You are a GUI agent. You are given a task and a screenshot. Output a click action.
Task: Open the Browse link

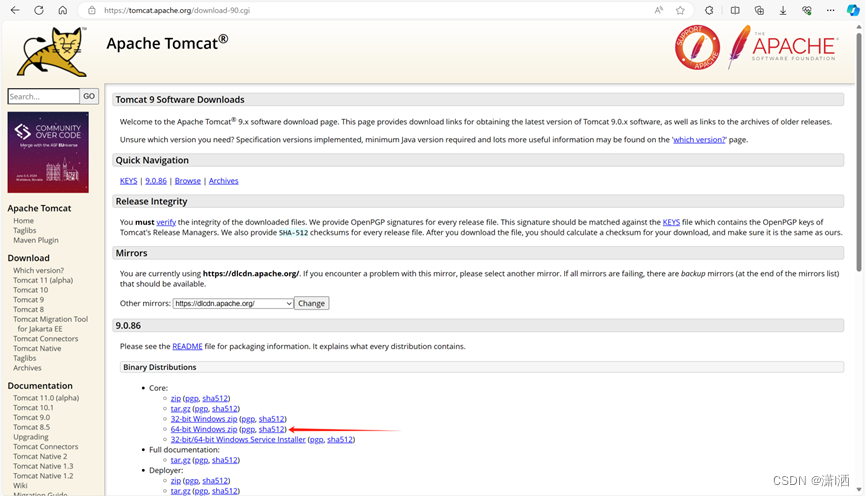click(x=188, y=180)
